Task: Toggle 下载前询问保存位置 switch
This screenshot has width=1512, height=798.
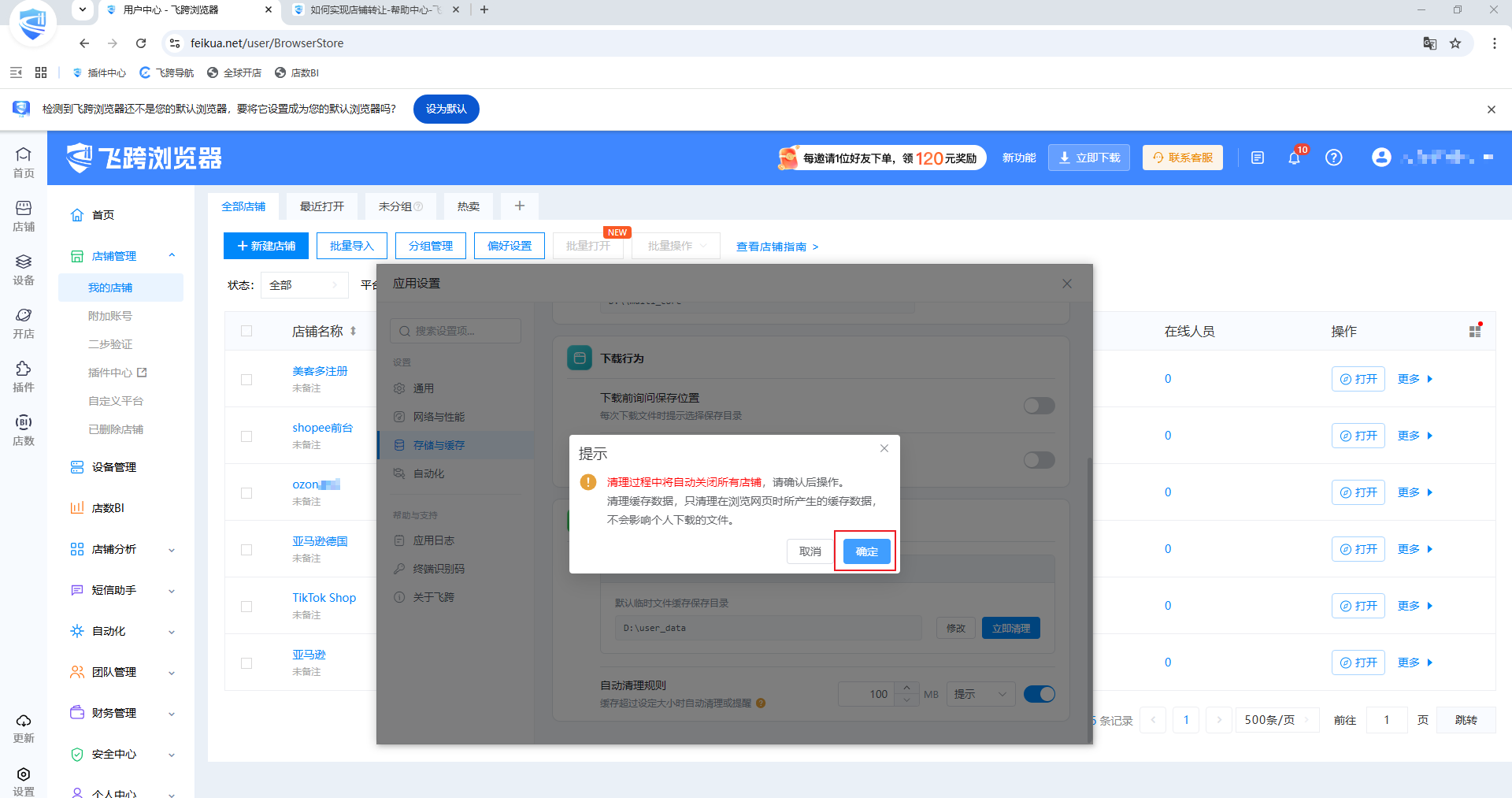Action: (1039, 406)
